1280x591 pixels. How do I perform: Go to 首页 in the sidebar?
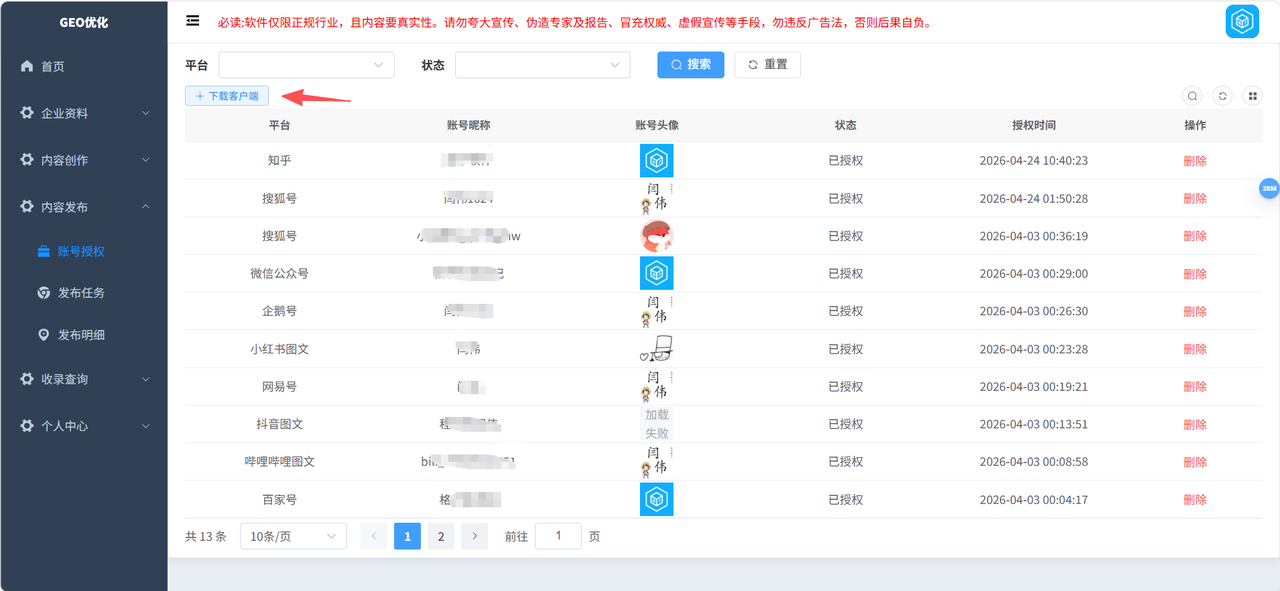[84, 66]
